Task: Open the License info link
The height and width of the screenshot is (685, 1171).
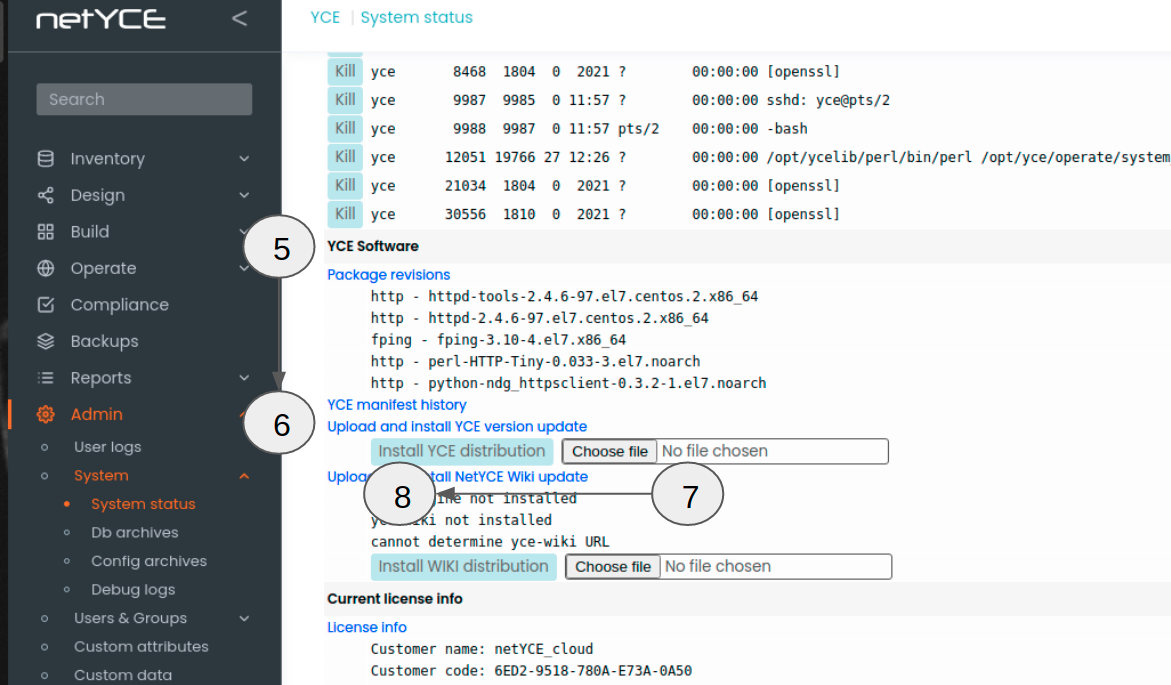Action: [367, 627]
